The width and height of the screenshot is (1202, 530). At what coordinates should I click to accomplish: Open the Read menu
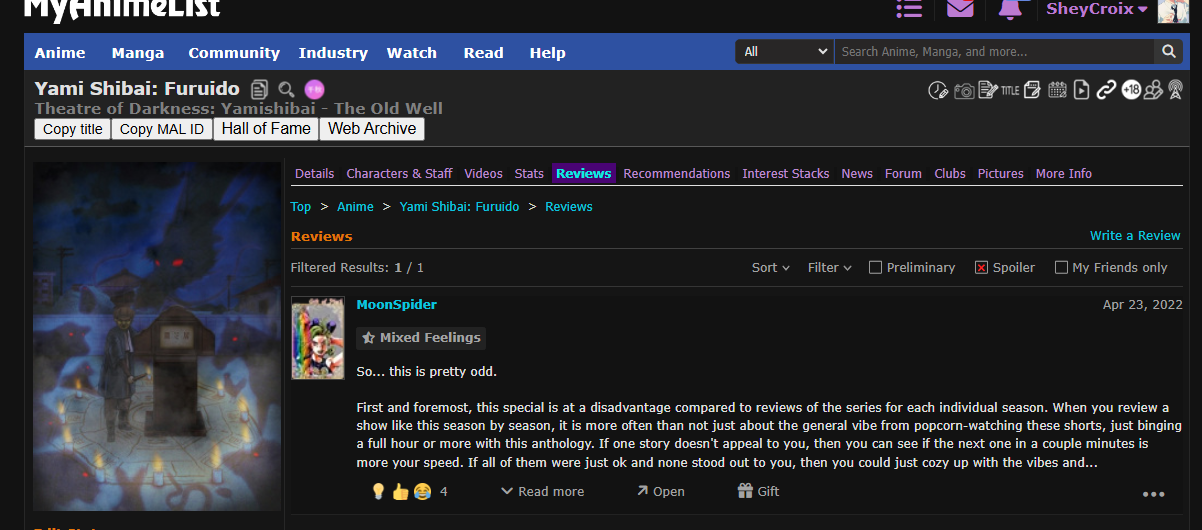coord(484,53)
